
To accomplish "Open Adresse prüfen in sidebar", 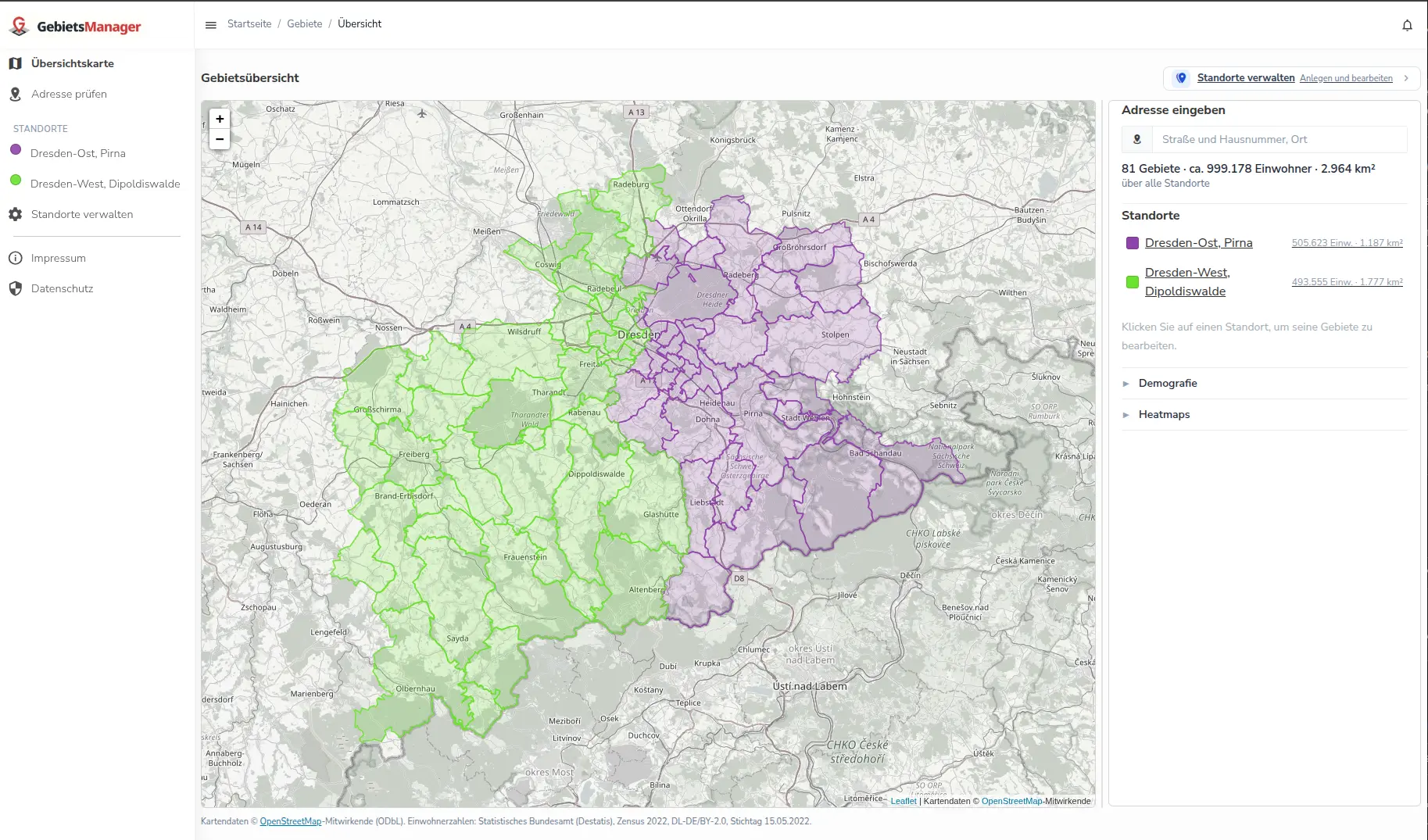I will tap(69, 94).
